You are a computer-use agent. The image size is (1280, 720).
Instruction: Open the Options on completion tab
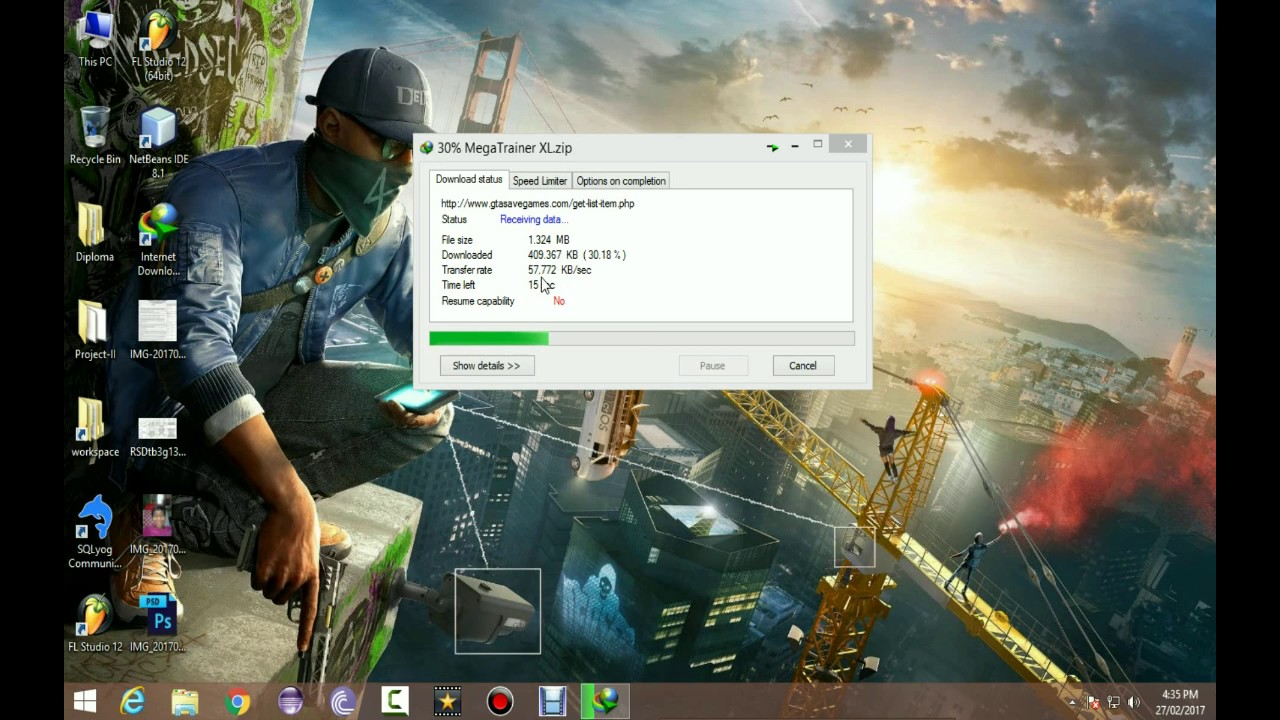[x=621, y=181]
